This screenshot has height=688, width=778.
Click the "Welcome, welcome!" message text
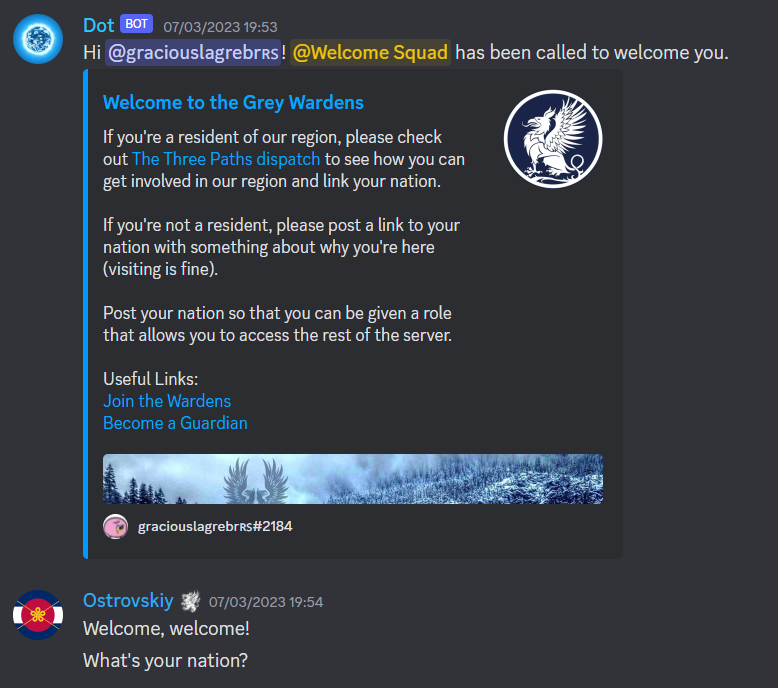pos(166,628)
